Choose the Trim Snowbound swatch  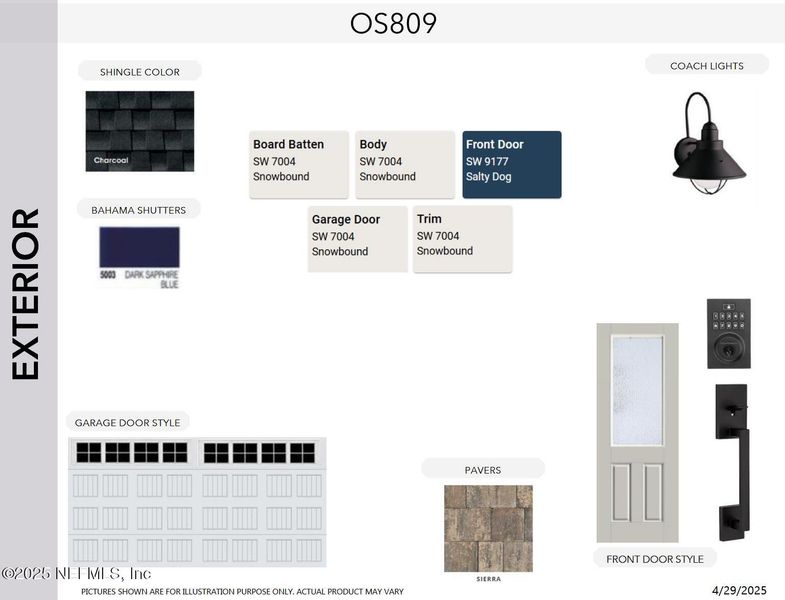coord(463,239)
